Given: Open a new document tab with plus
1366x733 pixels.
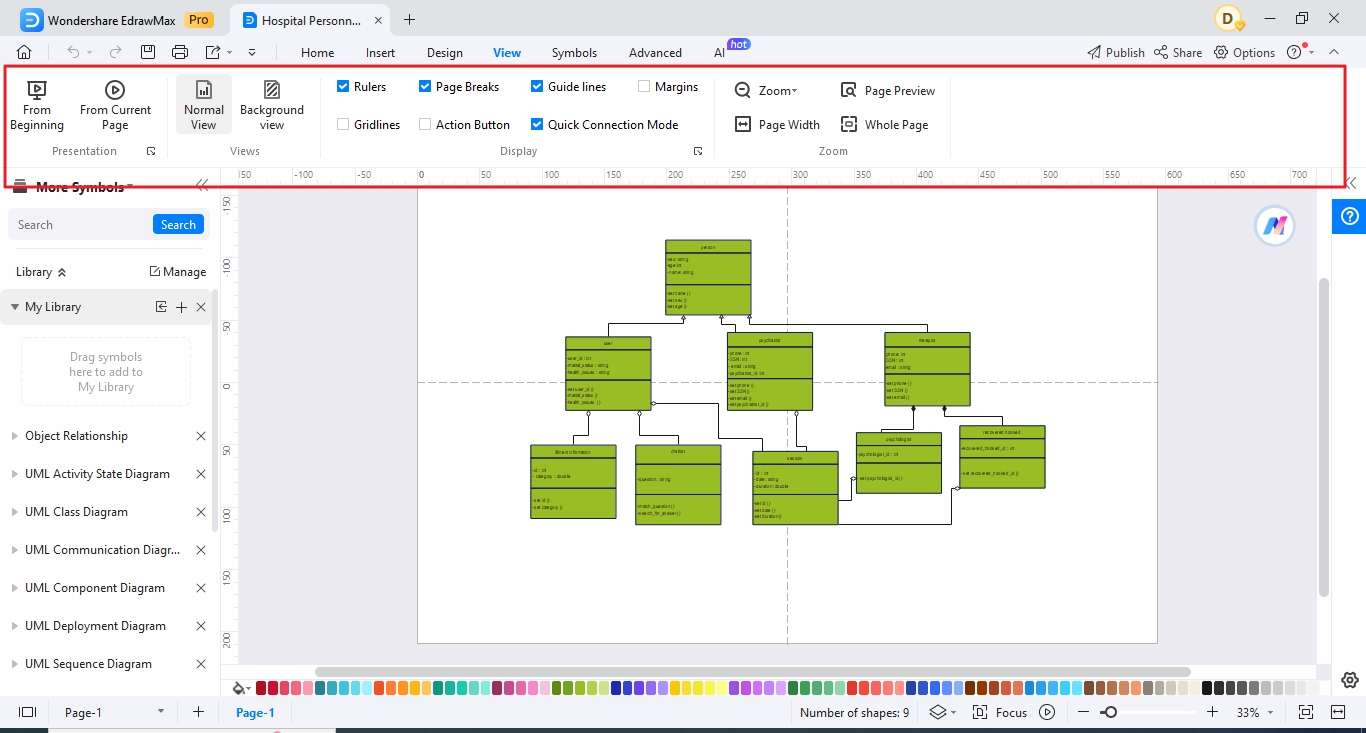Looking at the screenshot, I should point(409,19).
